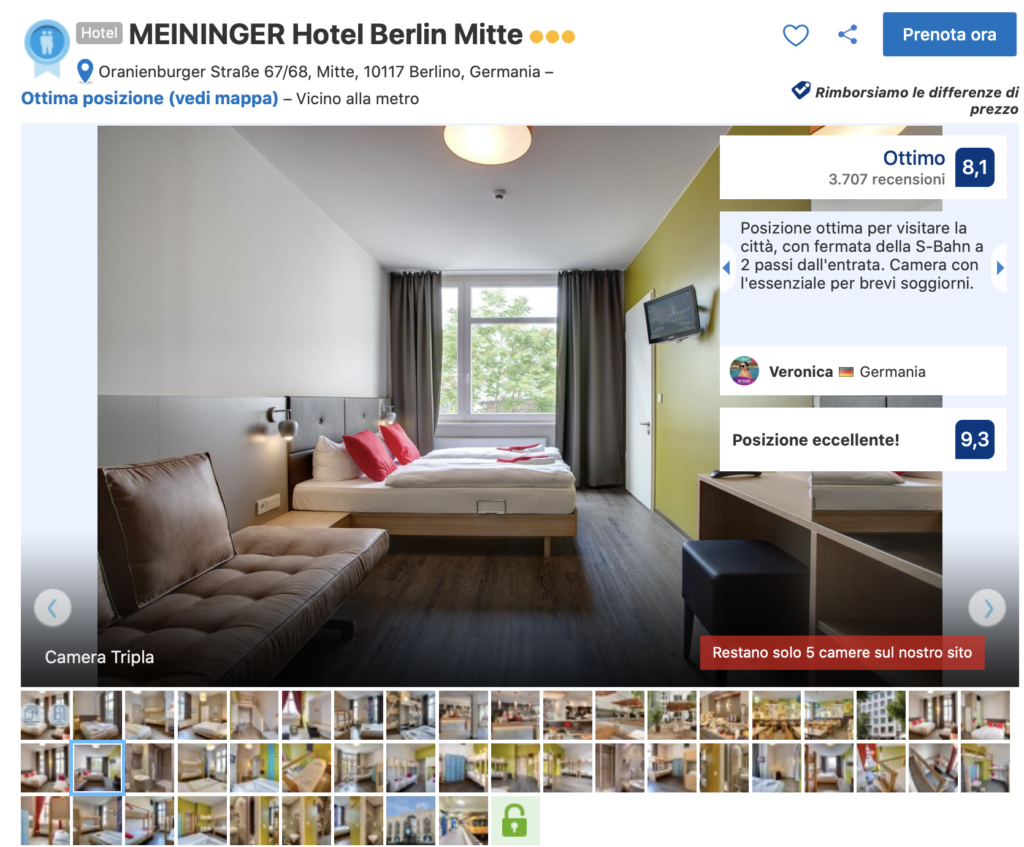Screen dimensions: 1024x847
Task: Click the share icon
Action: coord(848,35)
